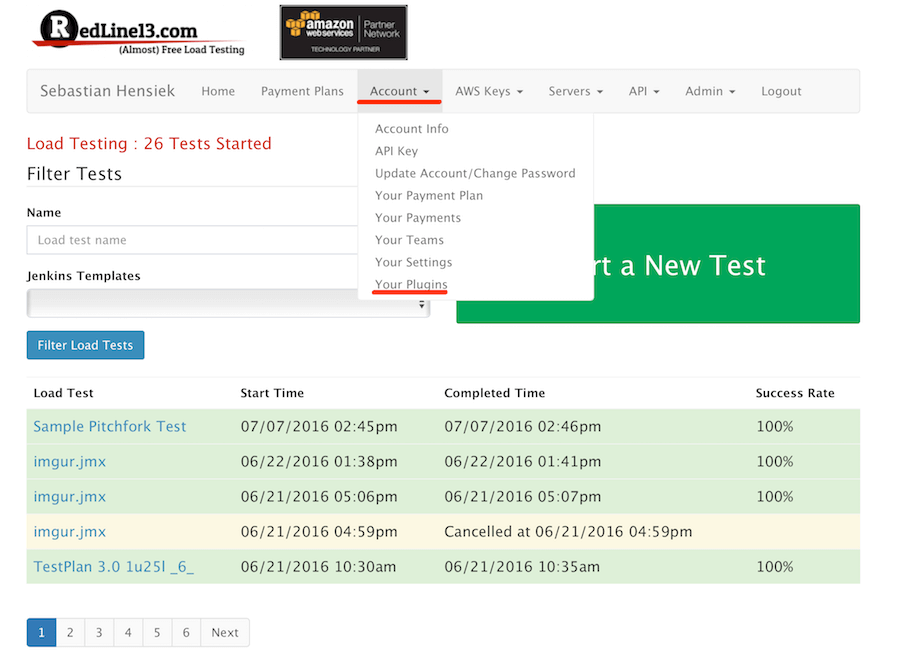Open the API dropdown menu

[644, 91]
